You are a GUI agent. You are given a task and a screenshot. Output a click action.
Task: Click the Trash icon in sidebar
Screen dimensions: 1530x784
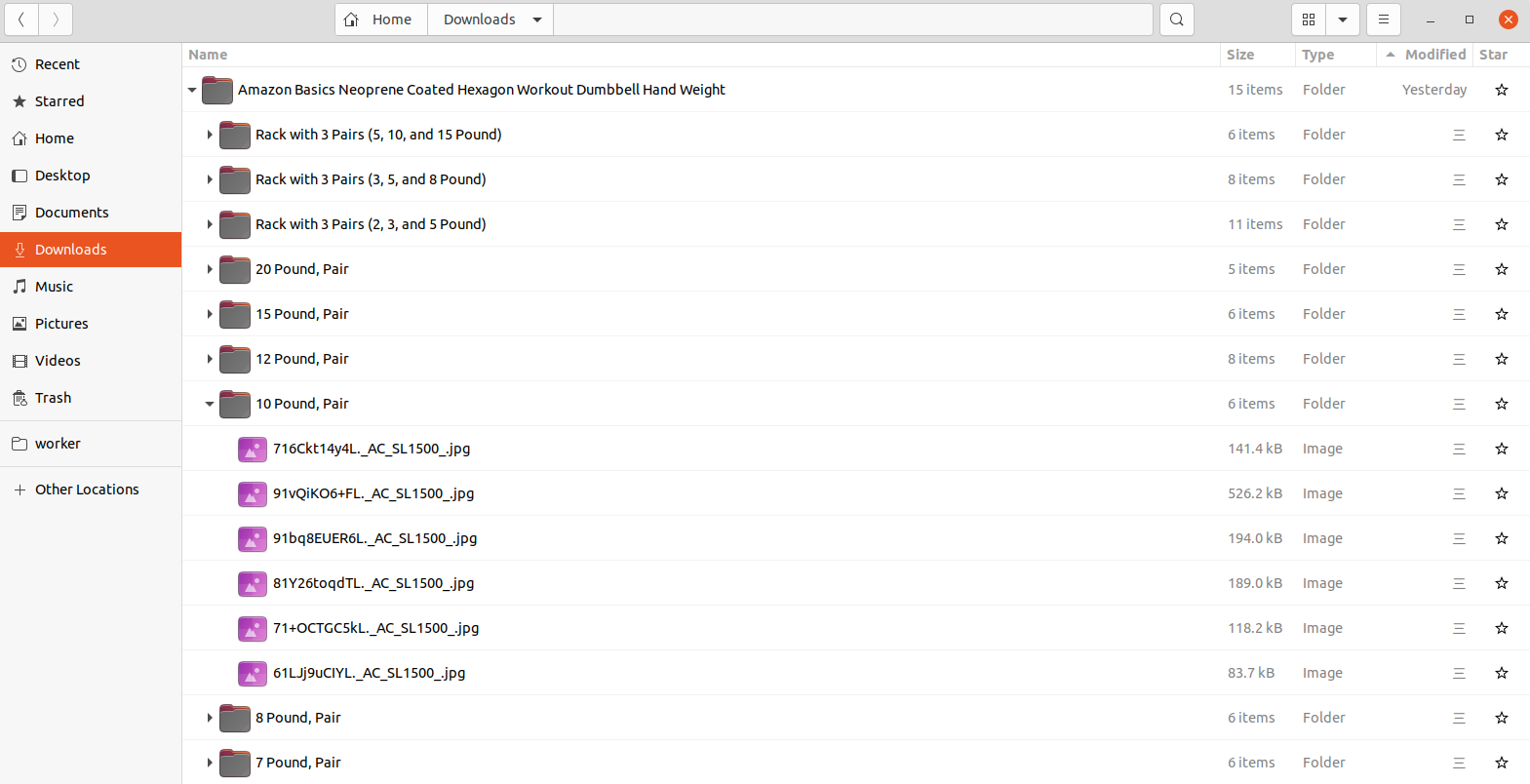[20, 398]
